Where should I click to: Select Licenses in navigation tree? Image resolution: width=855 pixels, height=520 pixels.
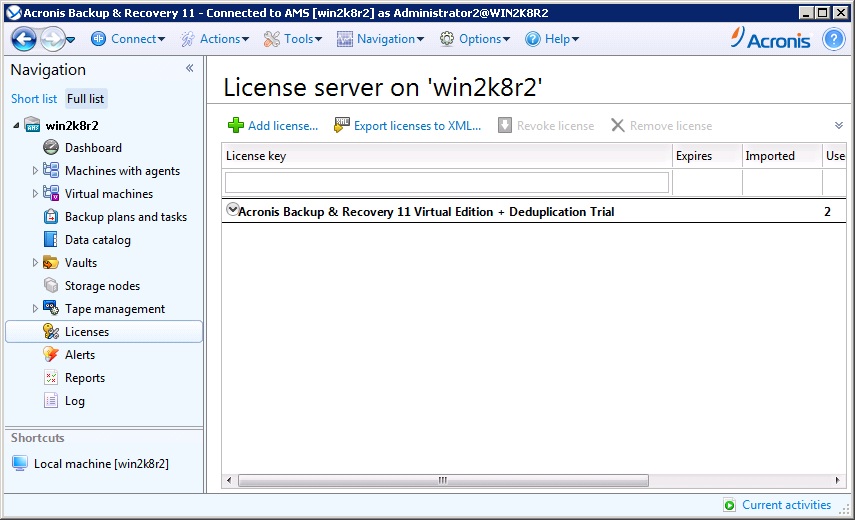[104, 332]
